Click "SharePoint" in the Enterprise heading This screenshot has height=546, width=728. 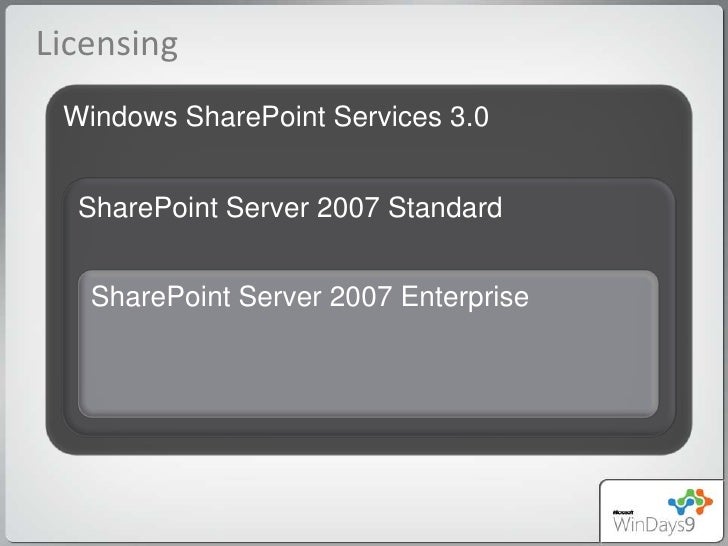(x=161, y=297)
